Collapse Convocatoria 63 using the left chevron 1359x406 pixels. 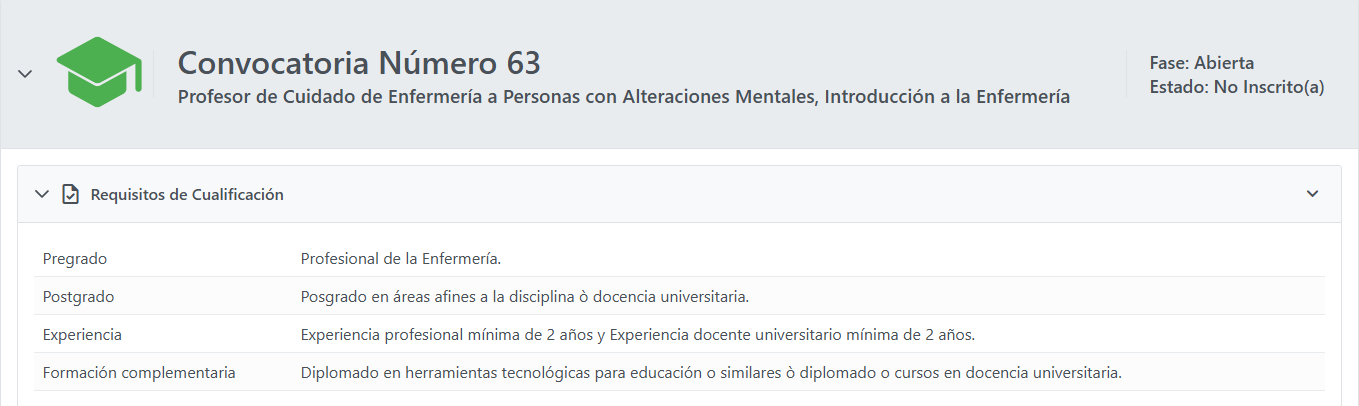(x=26, y=73)
